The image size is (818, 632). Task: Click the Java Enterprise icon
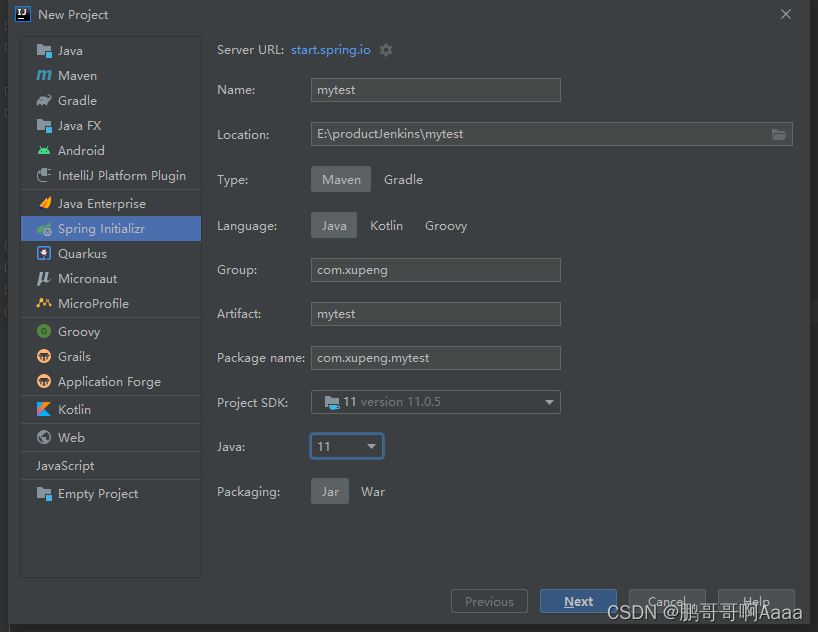tap(45, 203)
